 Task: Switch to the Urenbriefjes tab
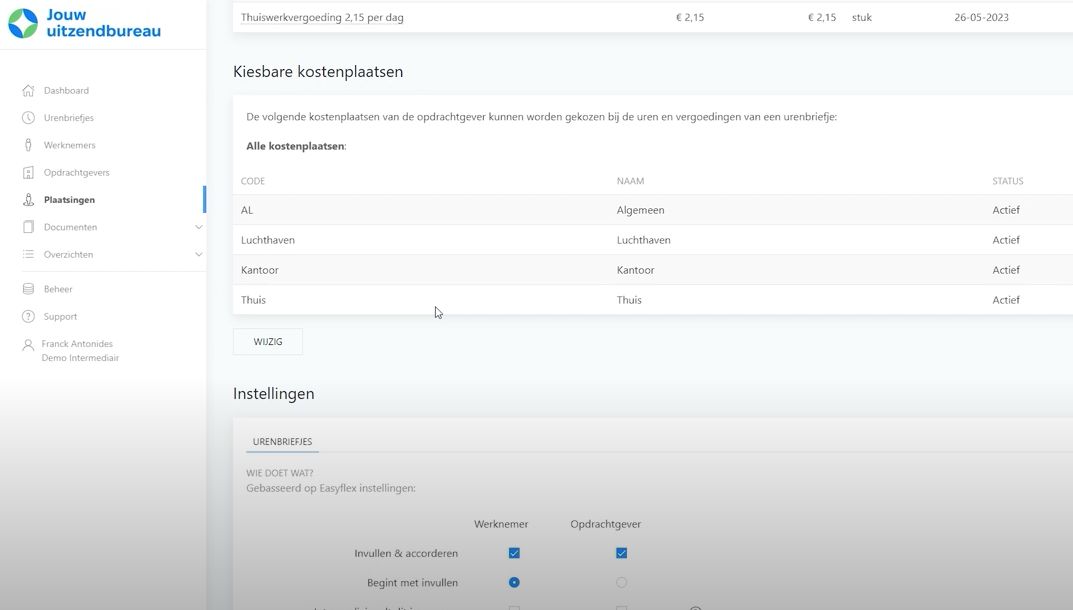point(283,440)
